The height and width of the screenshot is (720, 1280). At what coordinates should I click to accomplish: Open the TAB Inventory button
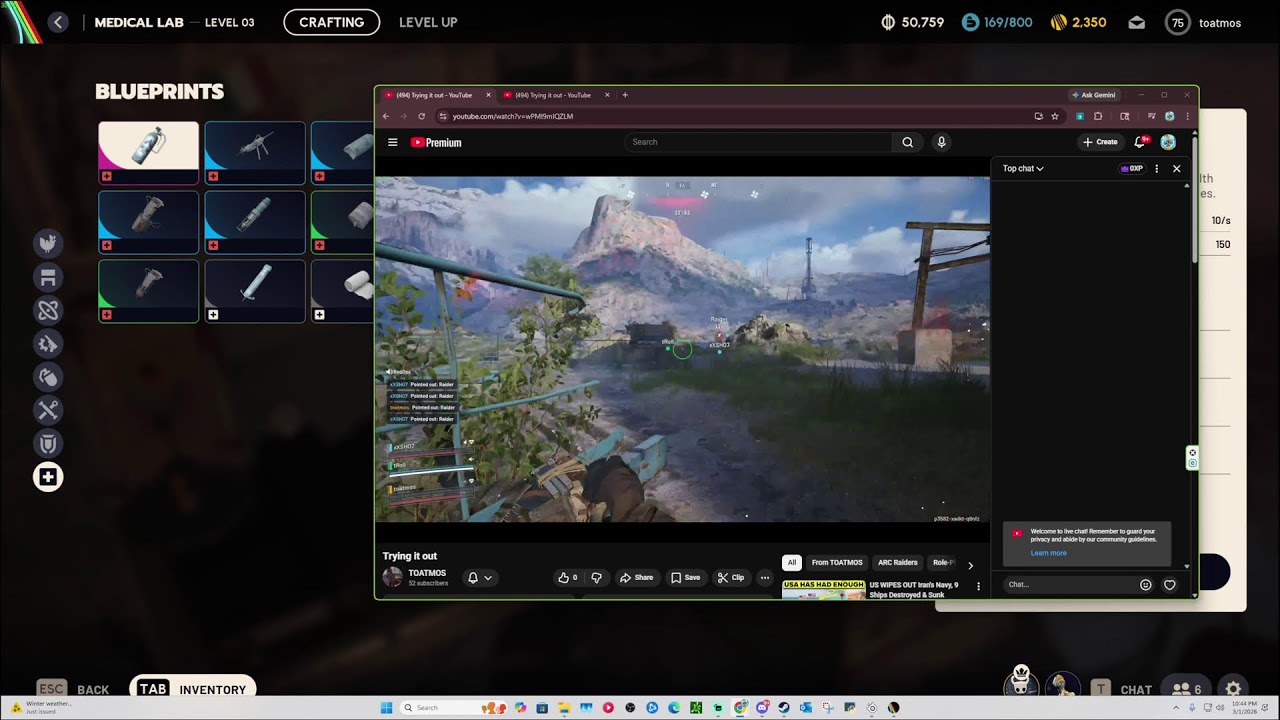[193, 689]
